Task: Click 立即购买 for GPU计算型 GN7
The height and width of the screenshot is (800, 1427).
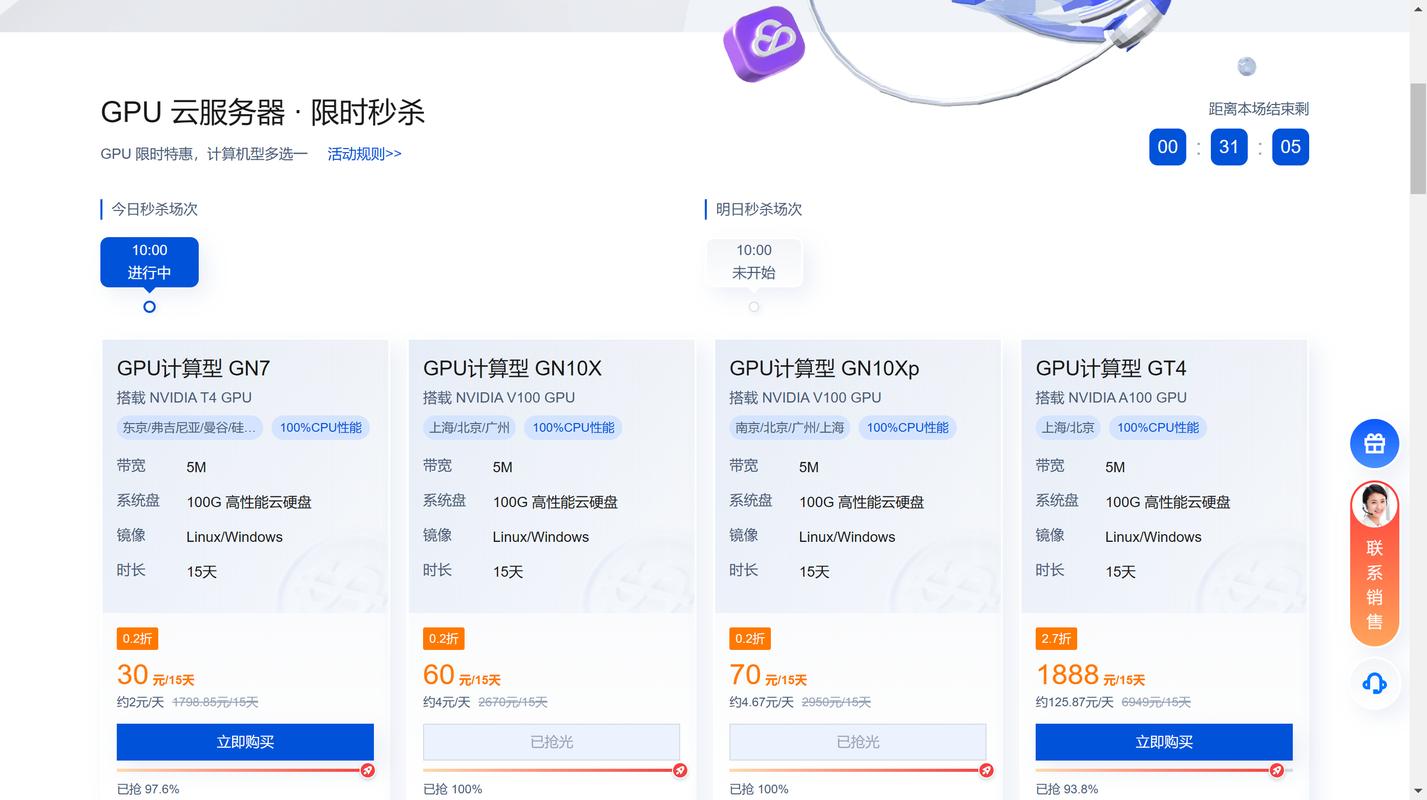Action: (245, 742)
